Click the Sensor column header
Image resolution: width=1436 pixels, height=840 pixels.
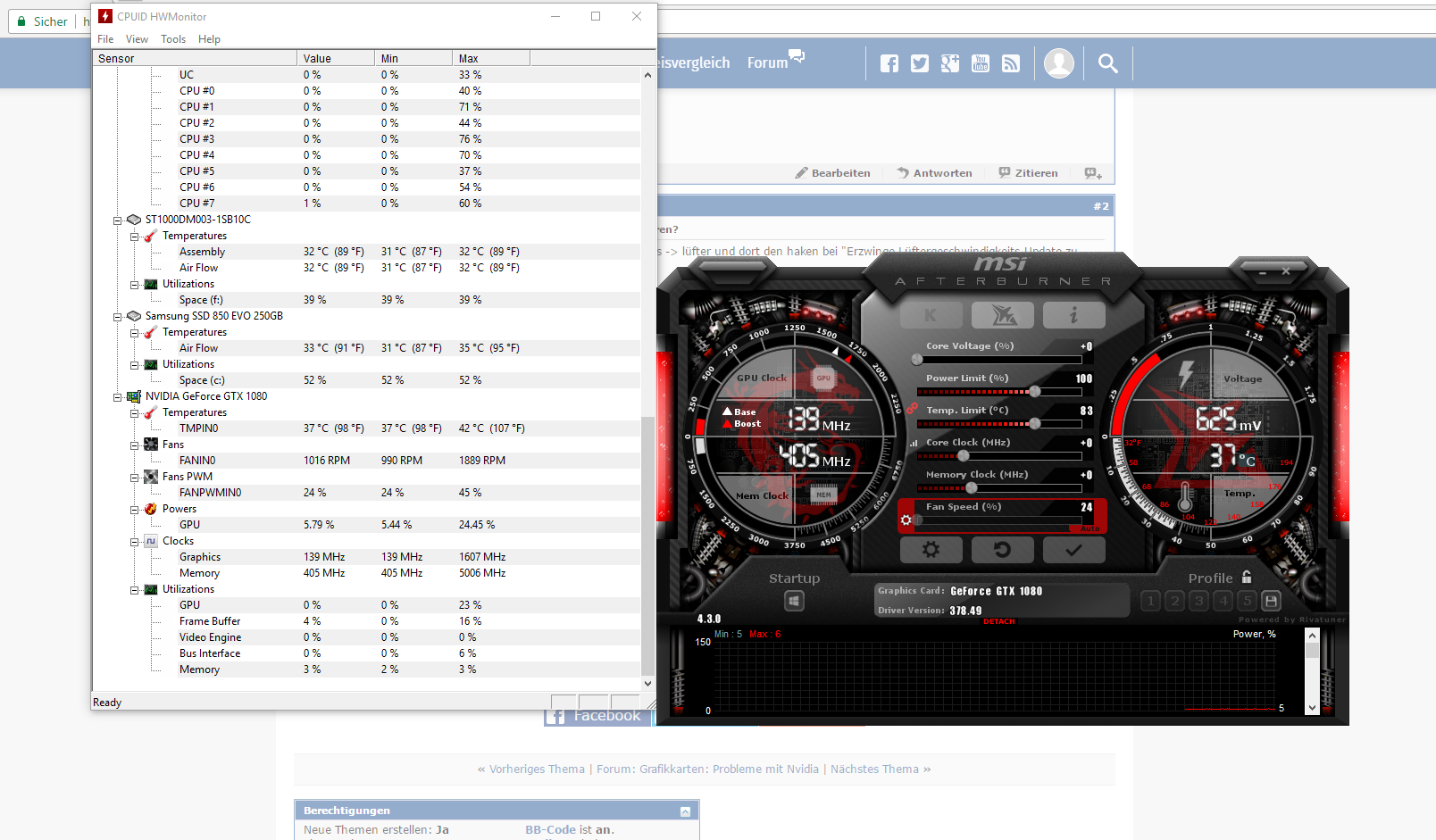(x=195, y=59)
